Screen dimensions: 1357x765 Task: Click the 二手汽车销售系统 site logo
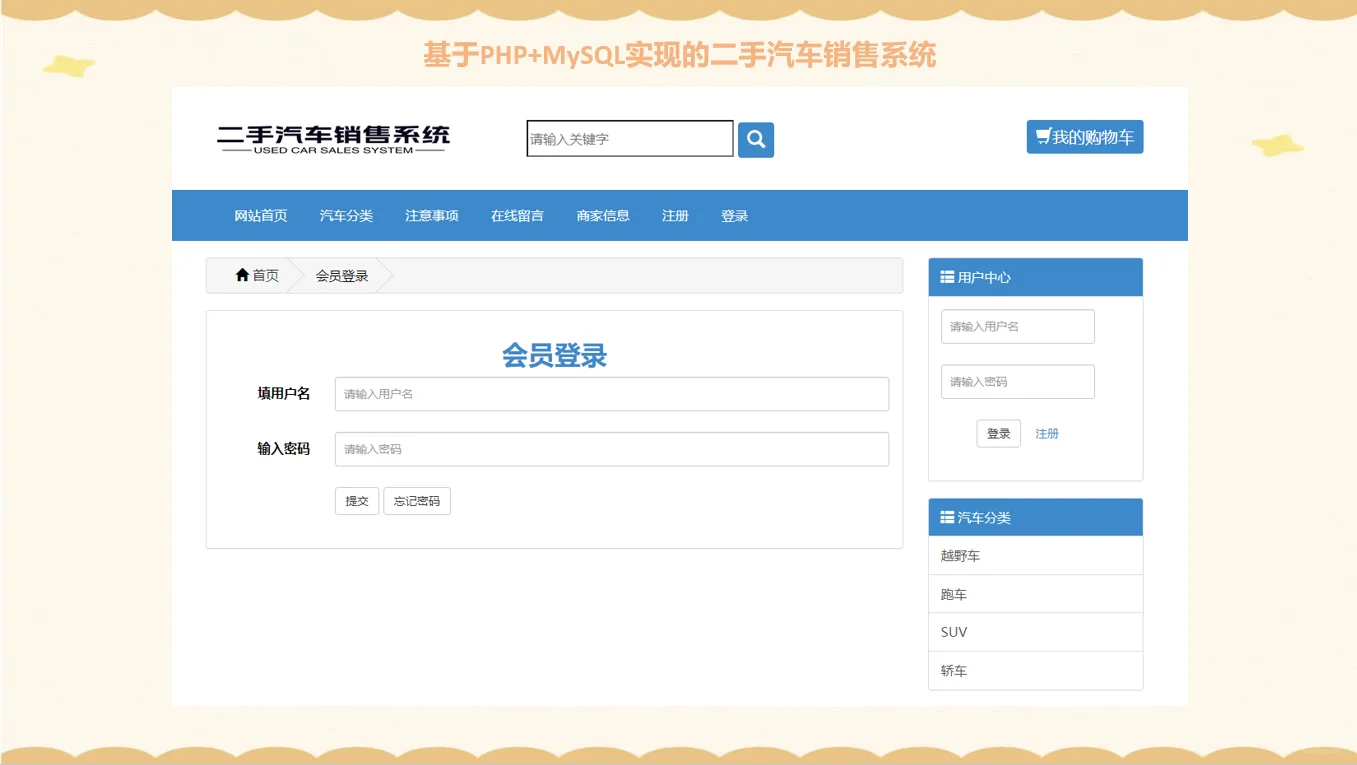point(334,138)
